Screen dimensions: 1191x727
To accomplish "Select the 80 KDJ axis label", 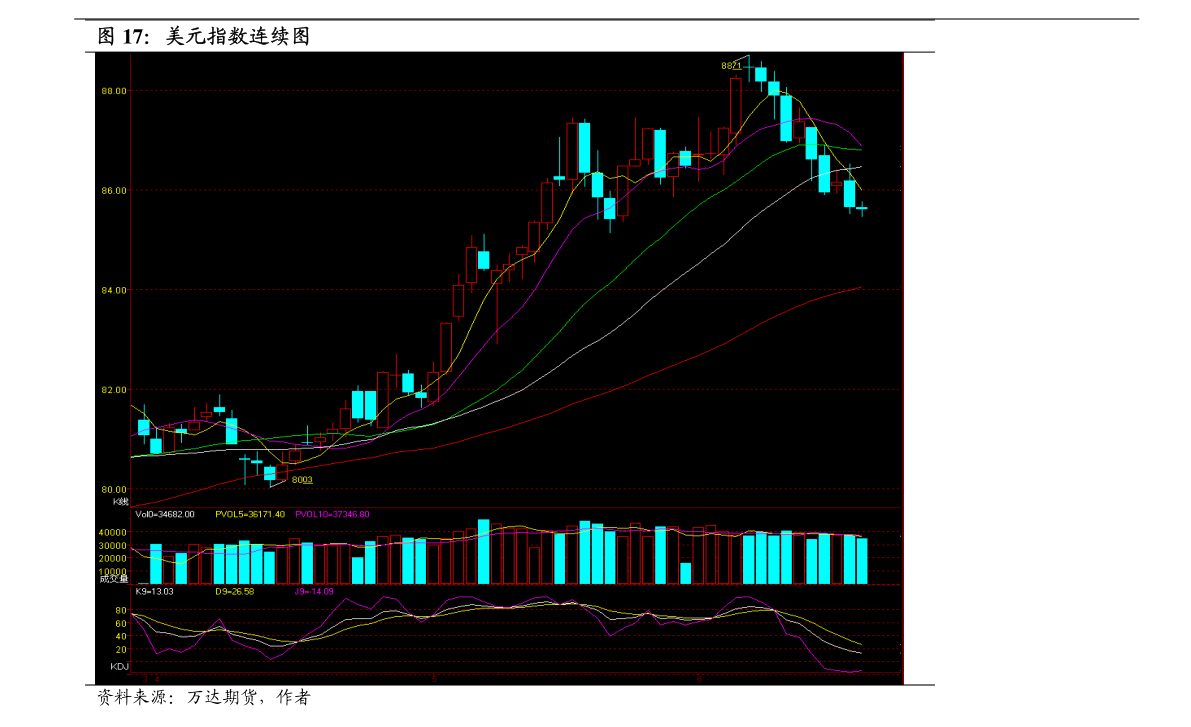I will pos(121,611).
